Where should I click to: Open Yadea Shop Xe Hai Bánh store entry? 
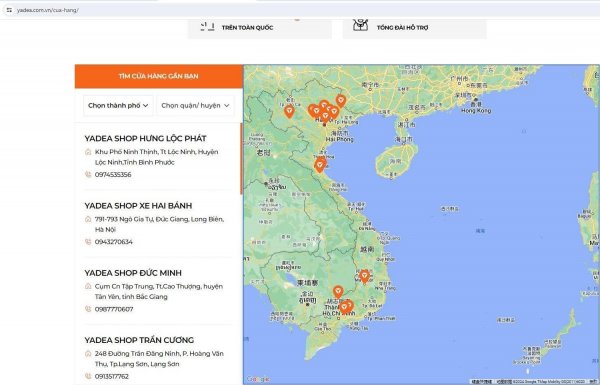(138, 206)
